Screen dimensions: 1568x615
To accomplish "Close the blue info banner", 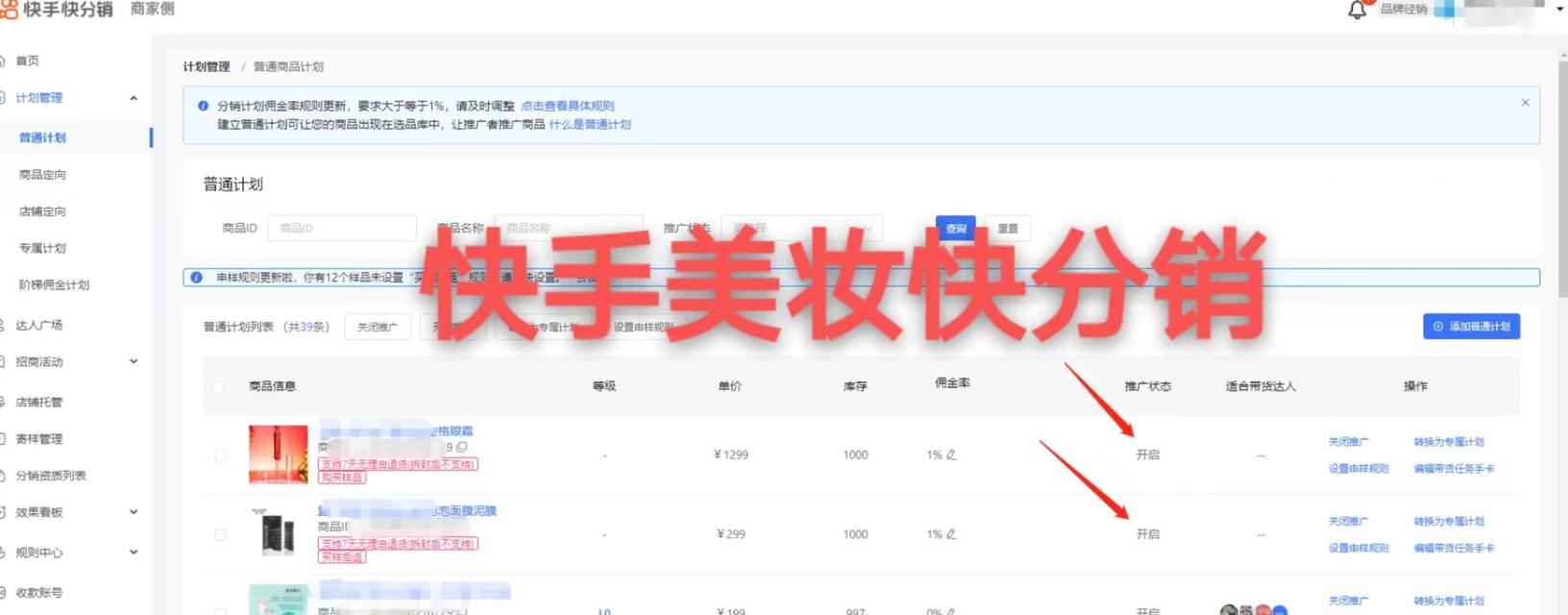I will 1525,102.
